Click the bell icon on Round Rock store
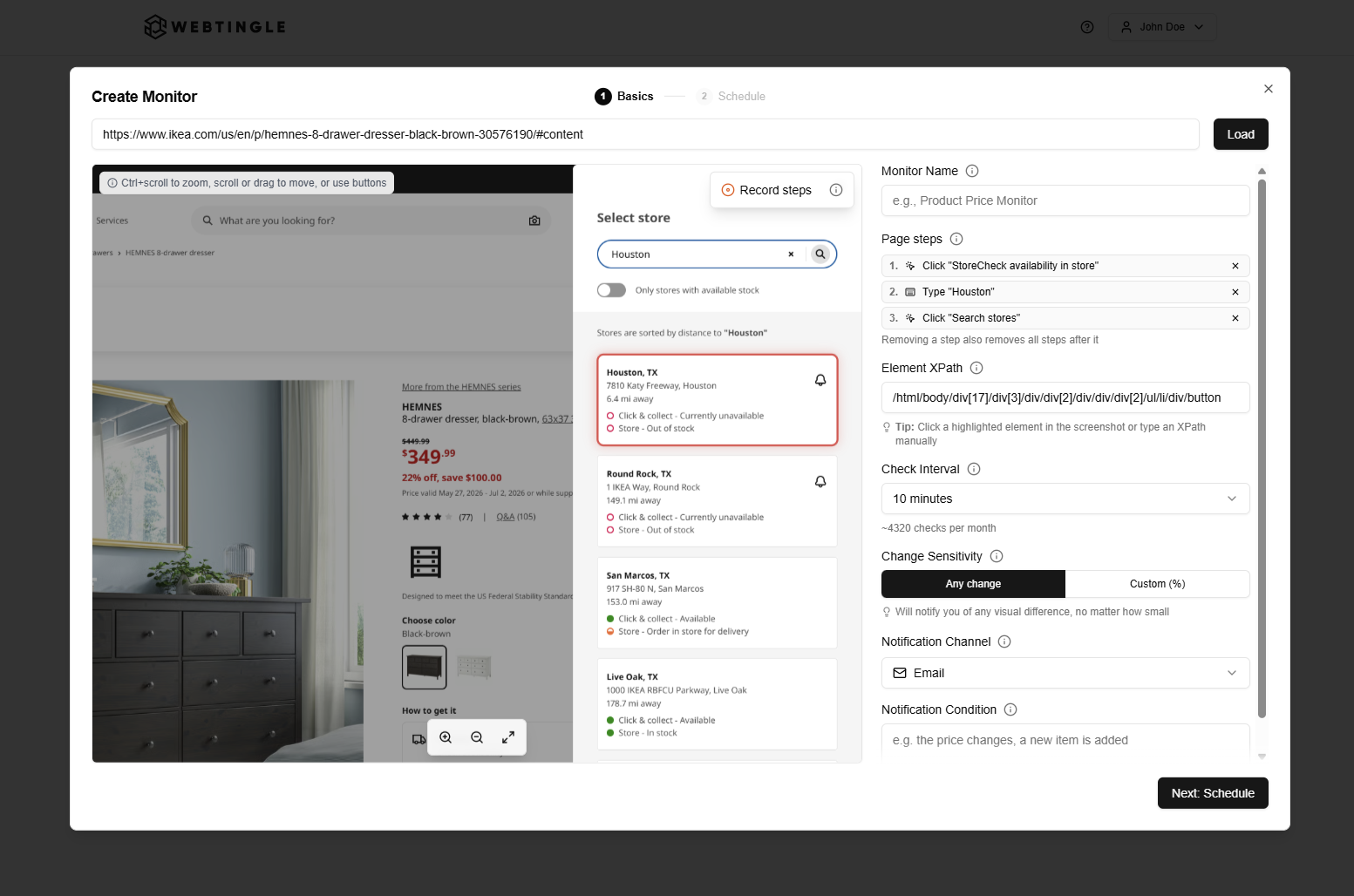Screen dimensions: 1354x896 (x=820, y=481)
